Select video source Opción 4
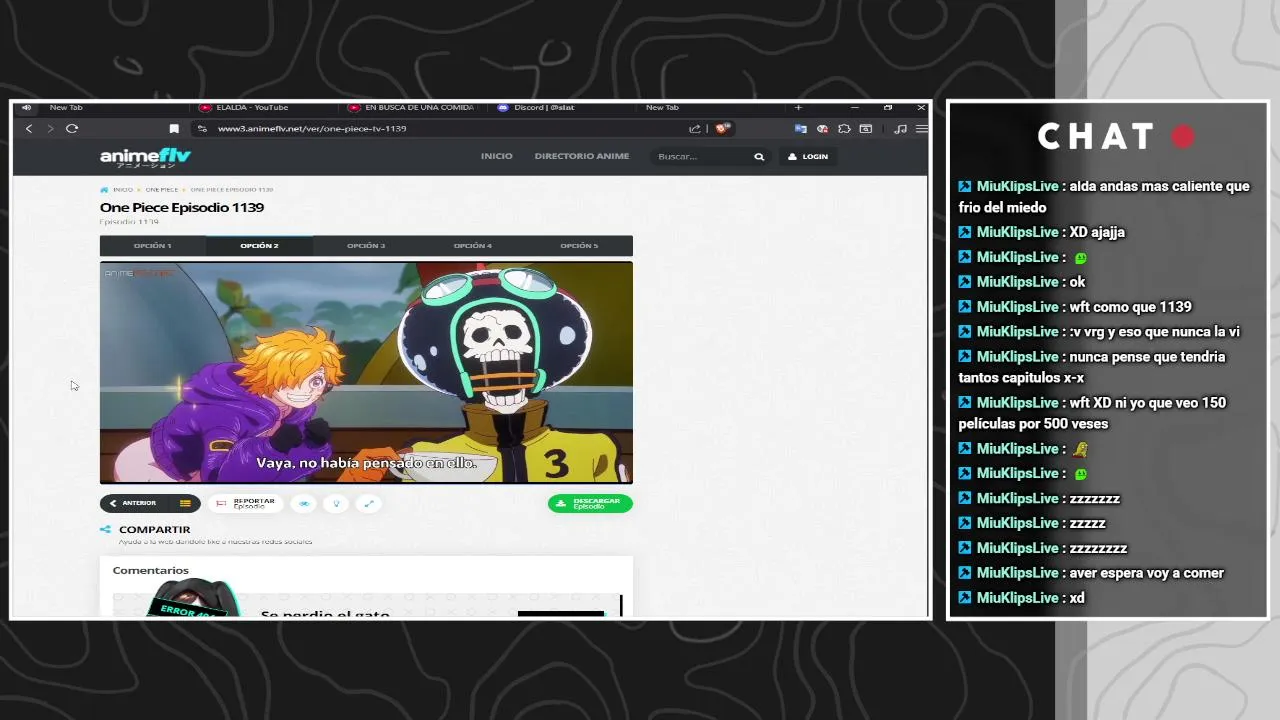 (x=473, y=246)
